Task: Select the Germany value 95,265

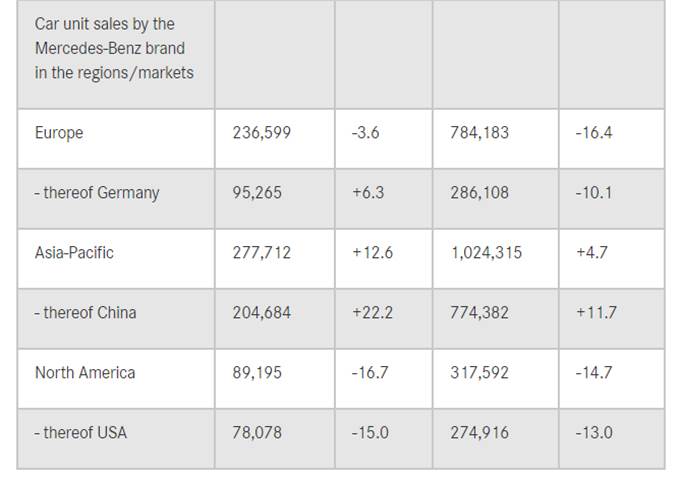Action: point(257,193)
